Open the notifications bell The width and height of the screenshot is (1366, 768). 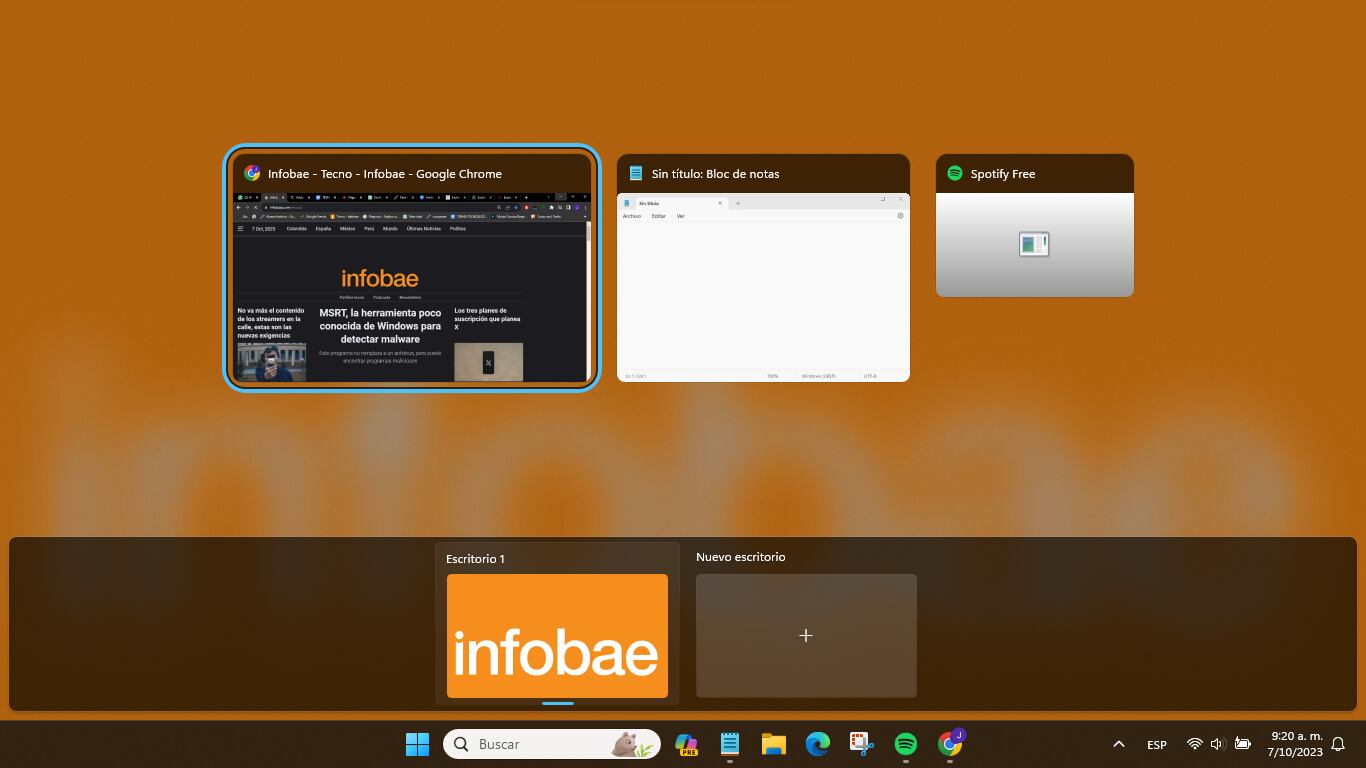pyautogui.click(x=1338, y=744)
